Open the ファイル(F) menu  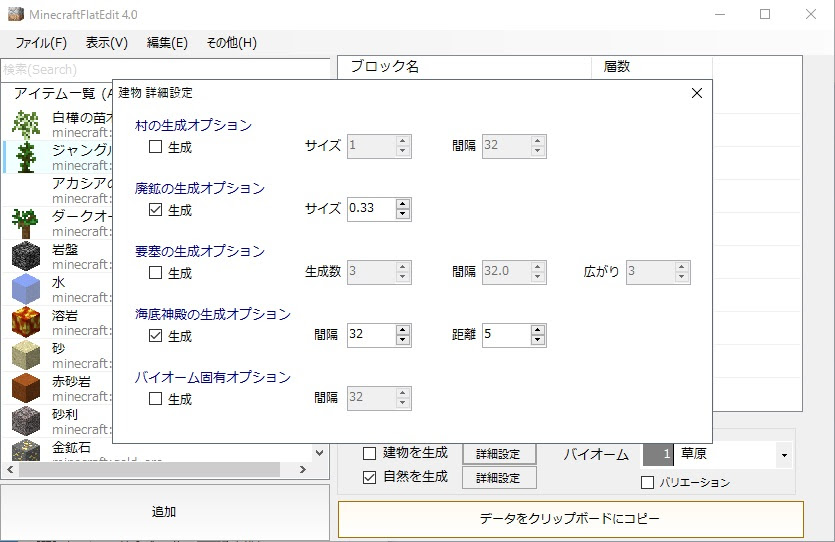[41, 43]
